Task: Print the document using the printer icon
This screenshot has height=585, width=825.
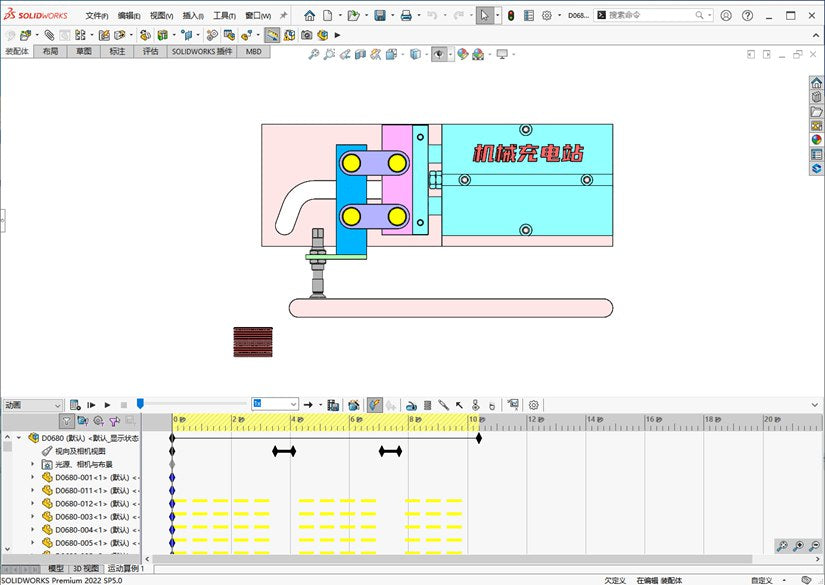Action: (406, 16)
